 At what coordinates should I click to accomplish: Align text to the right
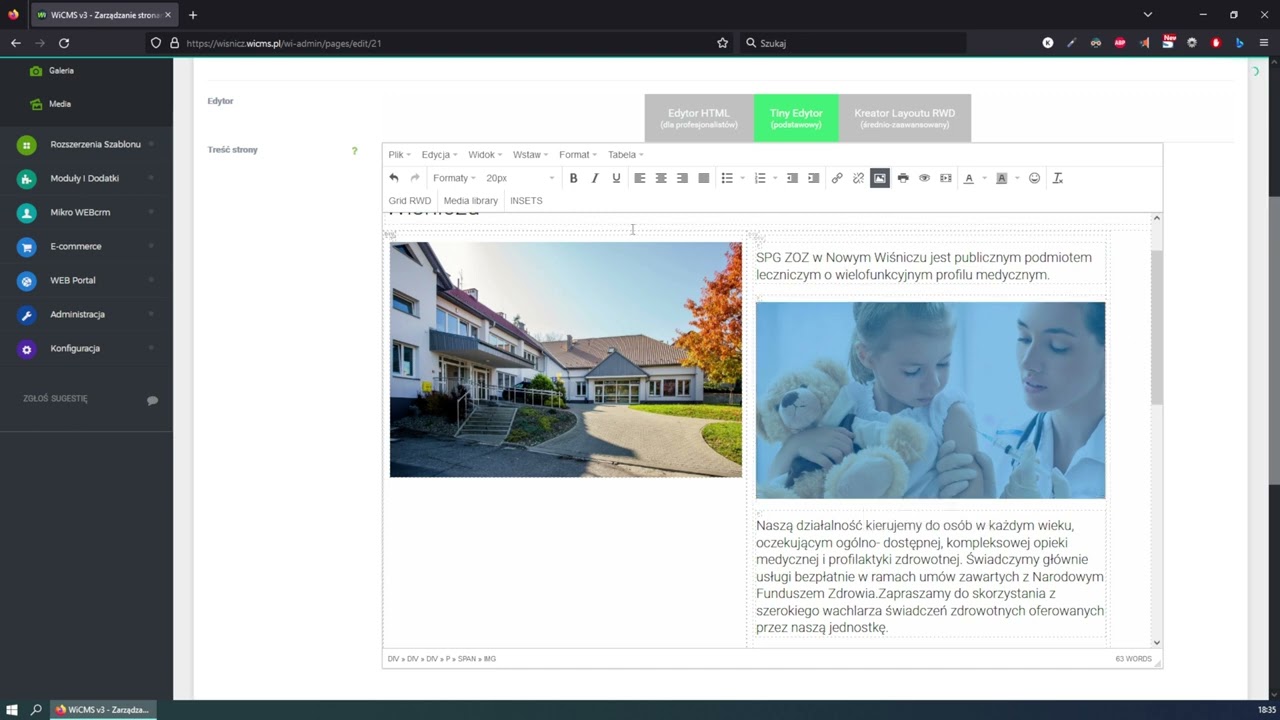[x=682, y=178]
